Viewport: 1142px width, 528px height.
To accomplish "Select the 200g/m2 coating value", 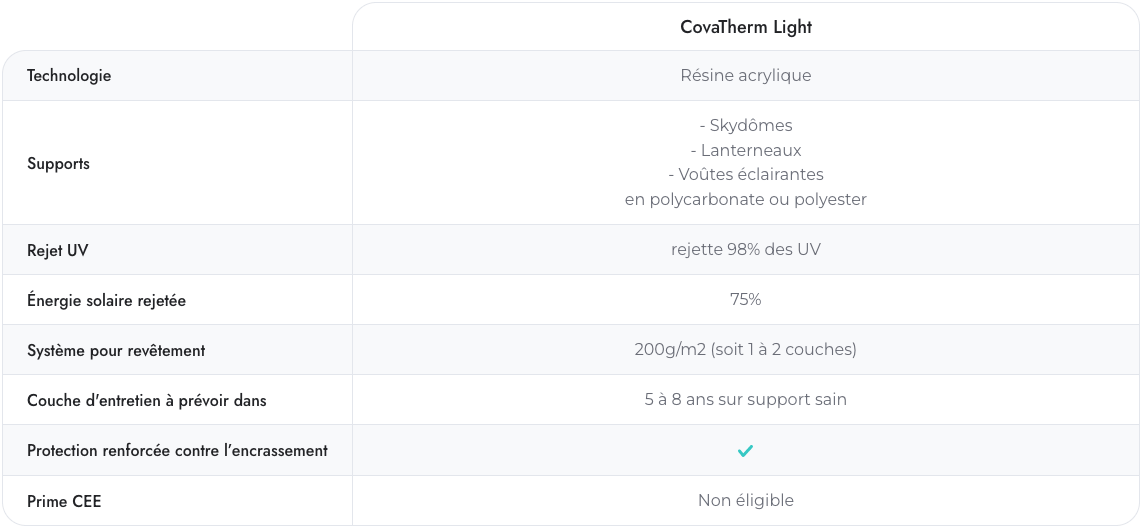I will [745, 350].
